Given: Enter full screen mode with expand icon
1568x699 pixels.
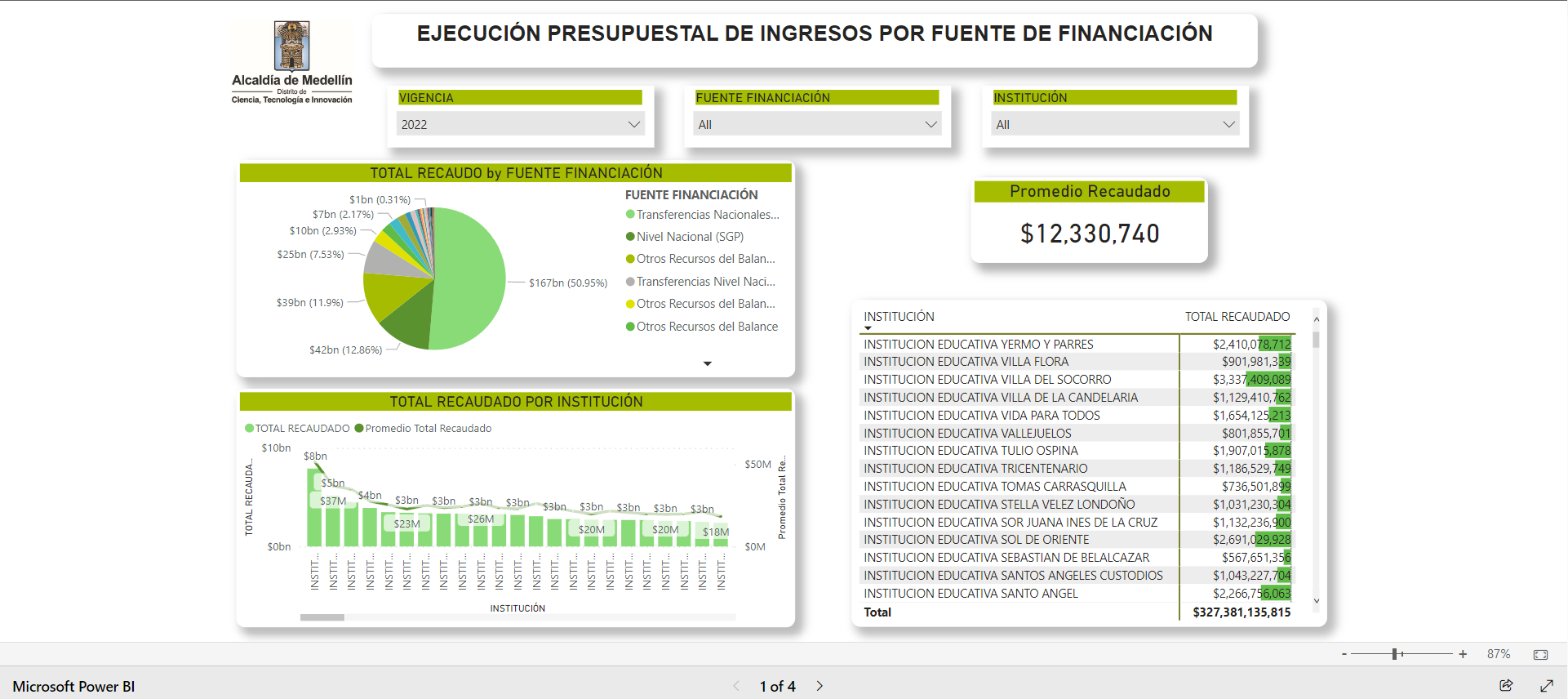Looking at the screenshot, I should [1546, 686].
